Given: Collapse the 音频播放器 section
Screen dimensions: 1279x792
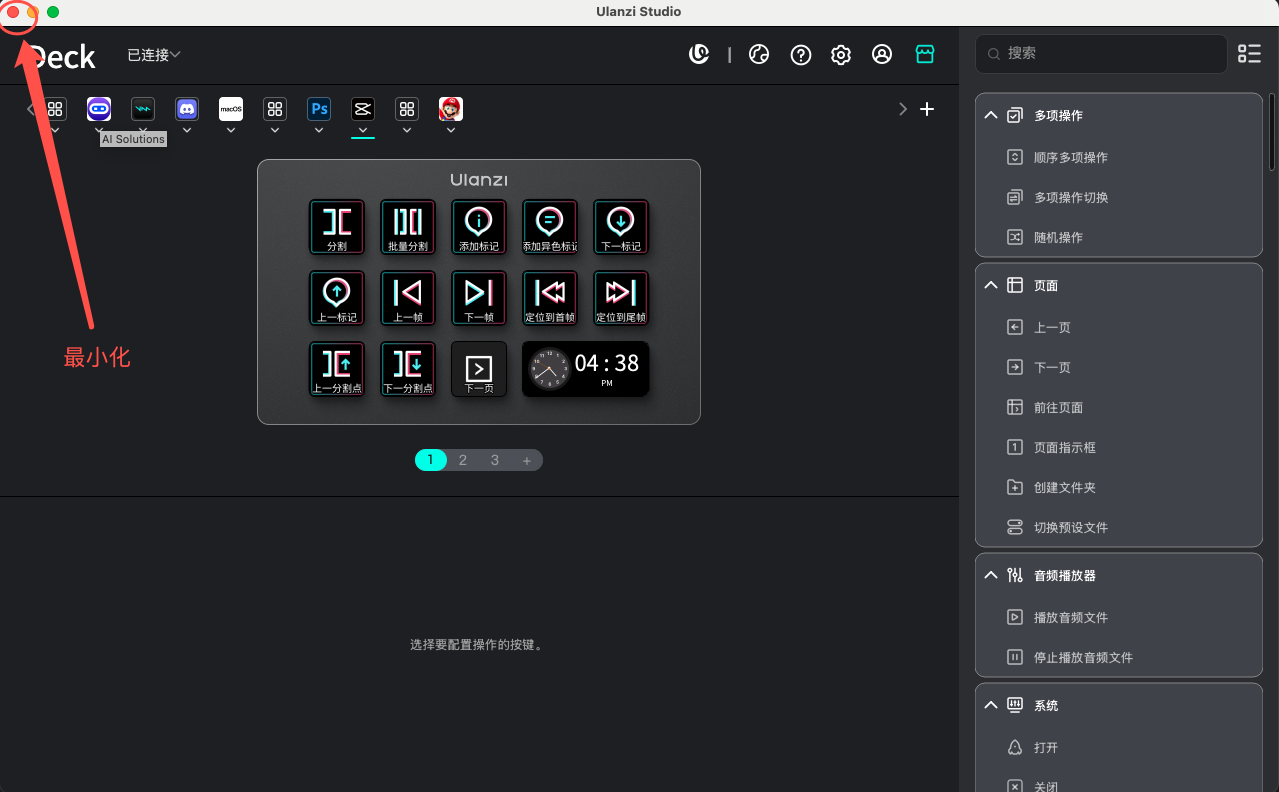Looking at the screenshot, I should pyautogui.click(x=991, y=576).
